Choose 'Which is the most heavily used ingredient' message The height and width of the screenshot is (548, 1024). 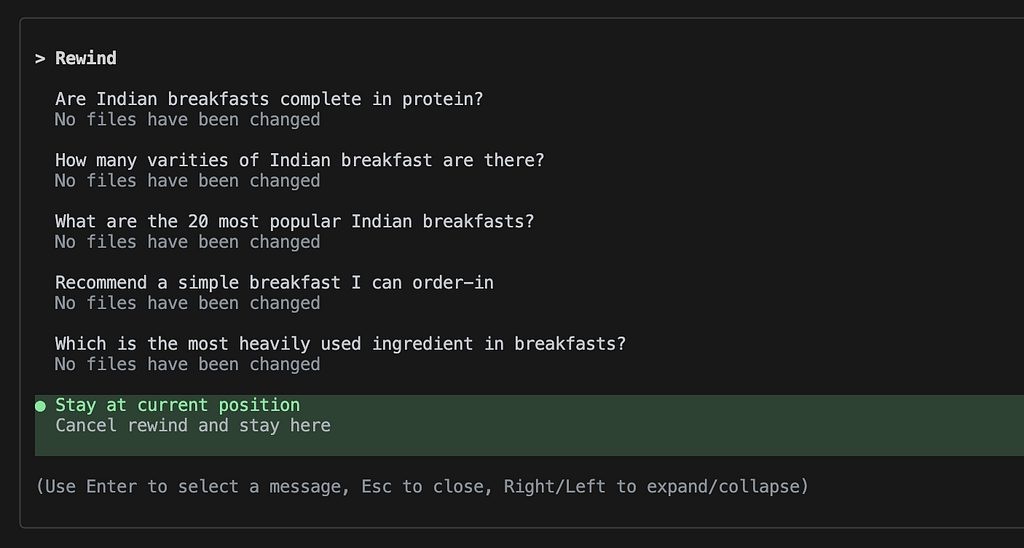coord(340,344)
